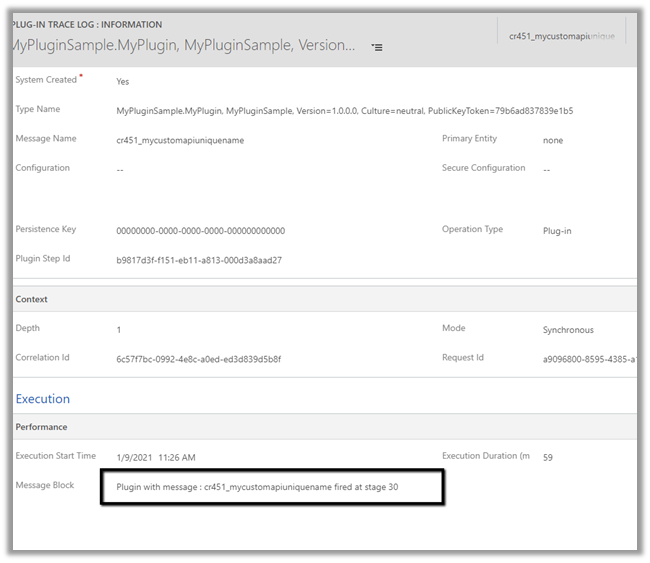The width and height of the screenshot is (650, 563).
Task: Click the Primary Entity value none
Action: click(x=553, y=140)
